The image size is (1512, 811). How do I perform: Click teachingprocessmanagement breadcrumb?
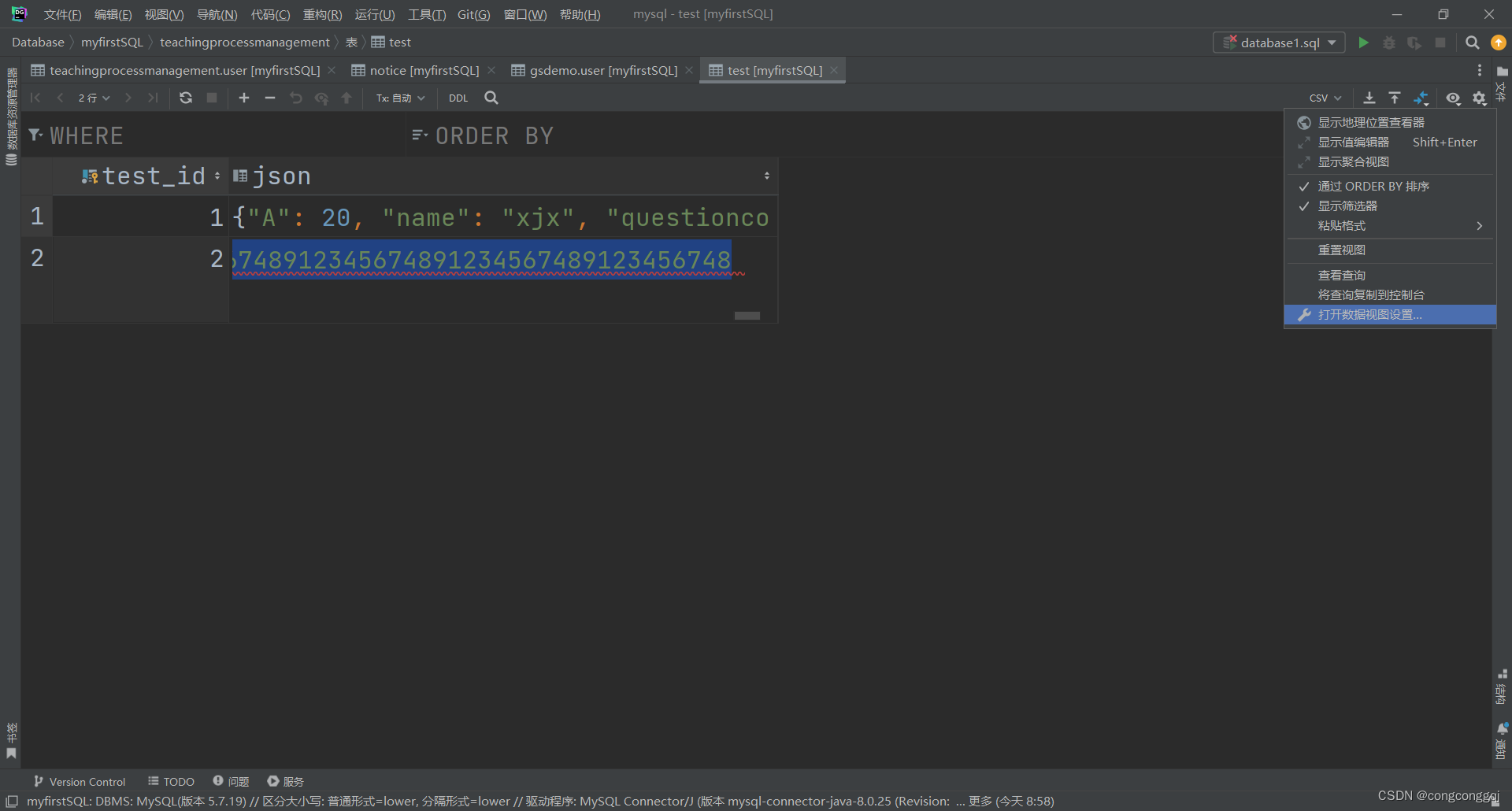tap(244, 43)
